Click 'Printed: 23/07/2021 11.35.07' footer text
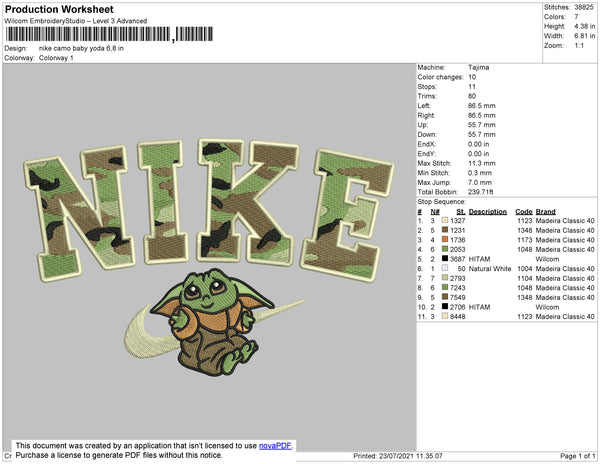Screen dimensions: 600x464 tap(398, 456)
